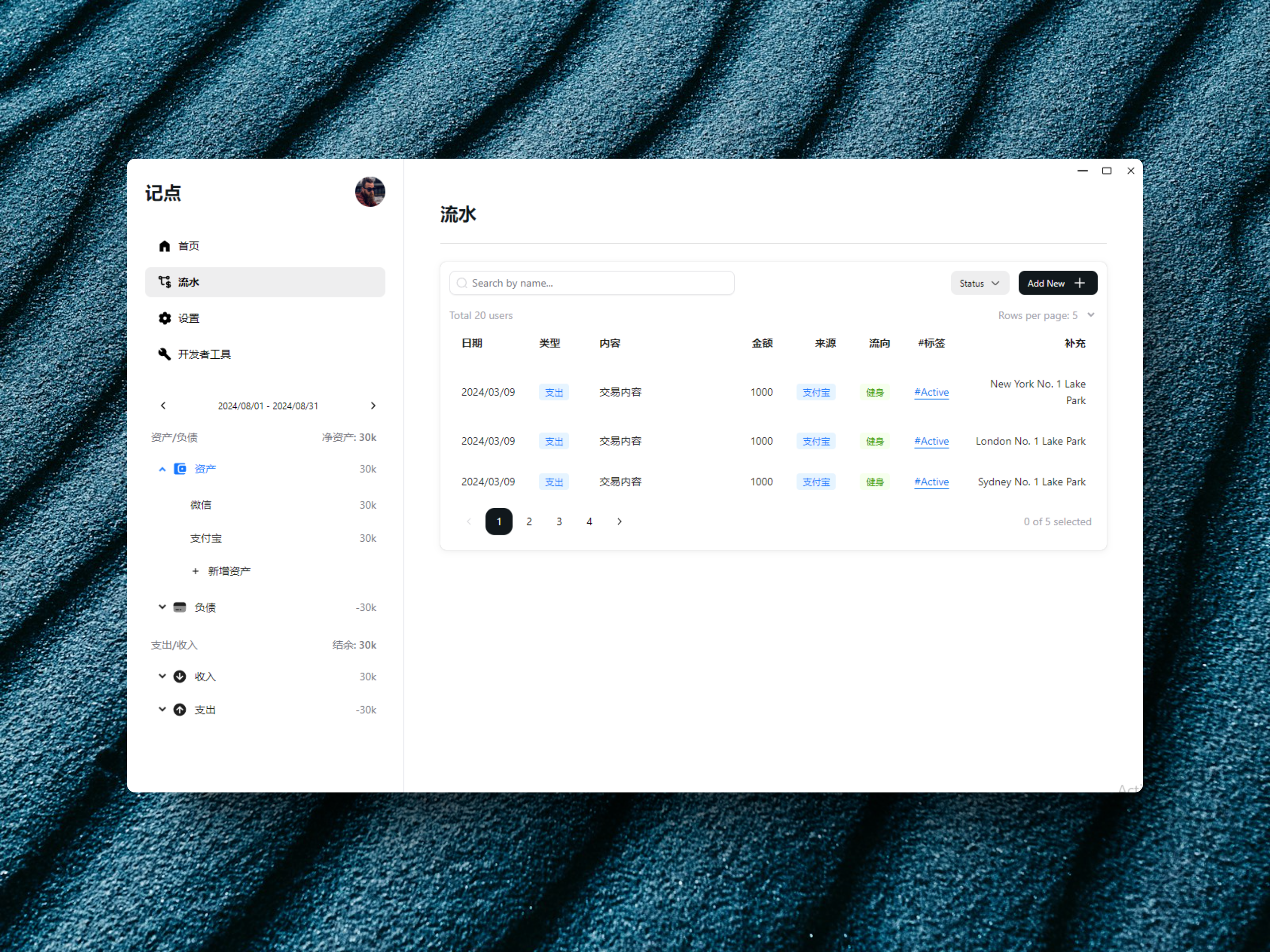Click the Add New button
This screenshot has height=952, width=1270.
pyautogui.click(x=1057, y=283)
